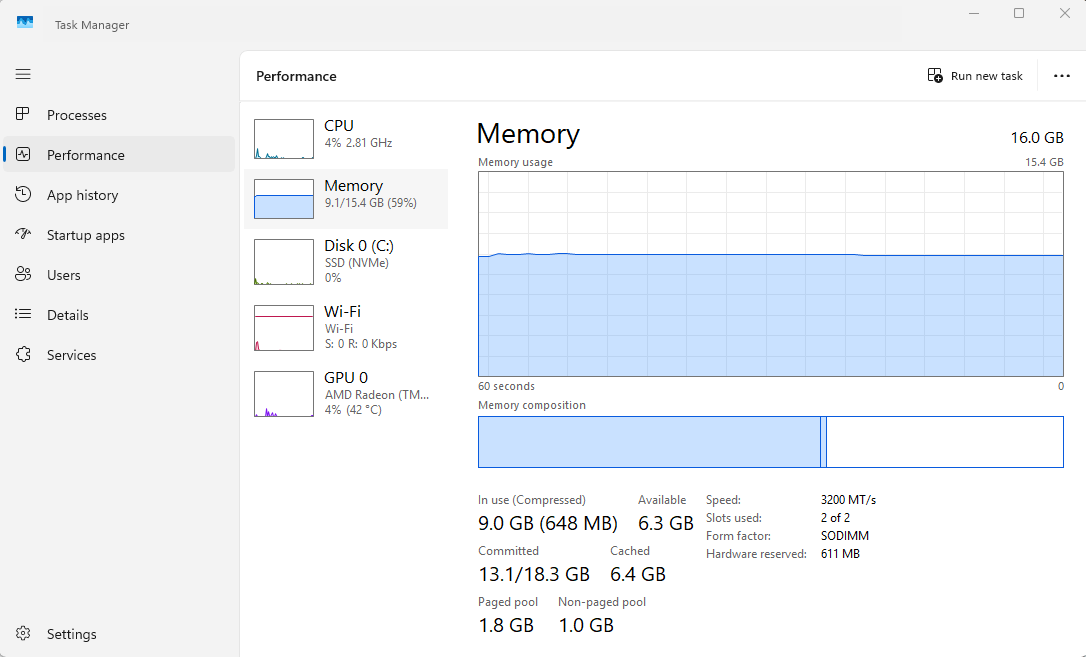Click the Memory composition bar
Image resolution: width=1086 pixels, height=657 pixels.
(770, 442)
